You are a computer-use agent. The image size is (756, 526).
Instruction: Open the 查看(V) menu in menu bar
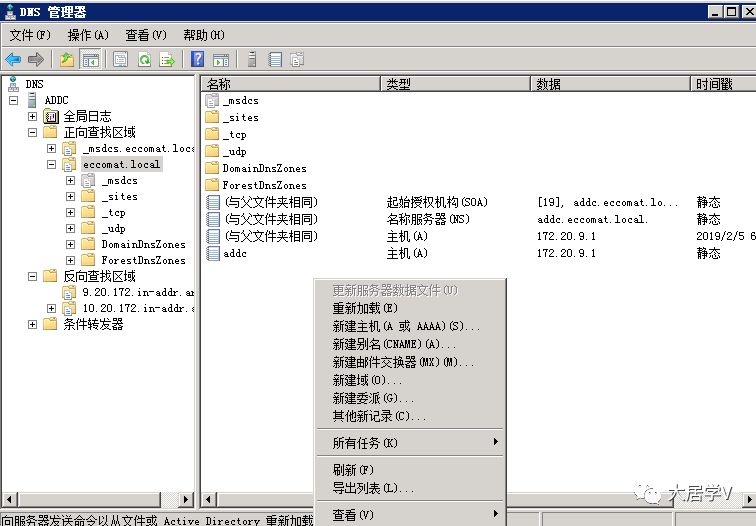[146, 35]
